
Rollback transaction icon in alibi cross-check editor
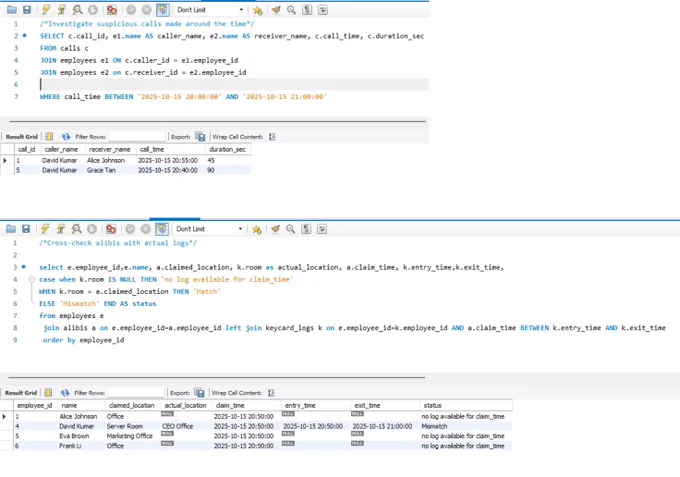point(146,229)
